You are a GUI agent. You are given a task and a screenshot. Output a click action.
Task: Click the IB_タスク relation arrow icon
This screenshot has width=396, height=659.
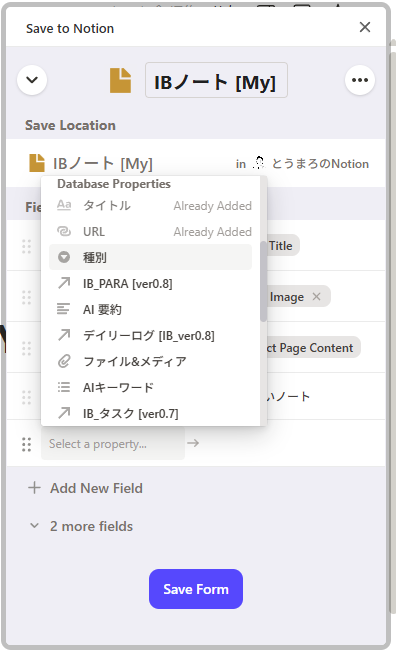point(64,413)
